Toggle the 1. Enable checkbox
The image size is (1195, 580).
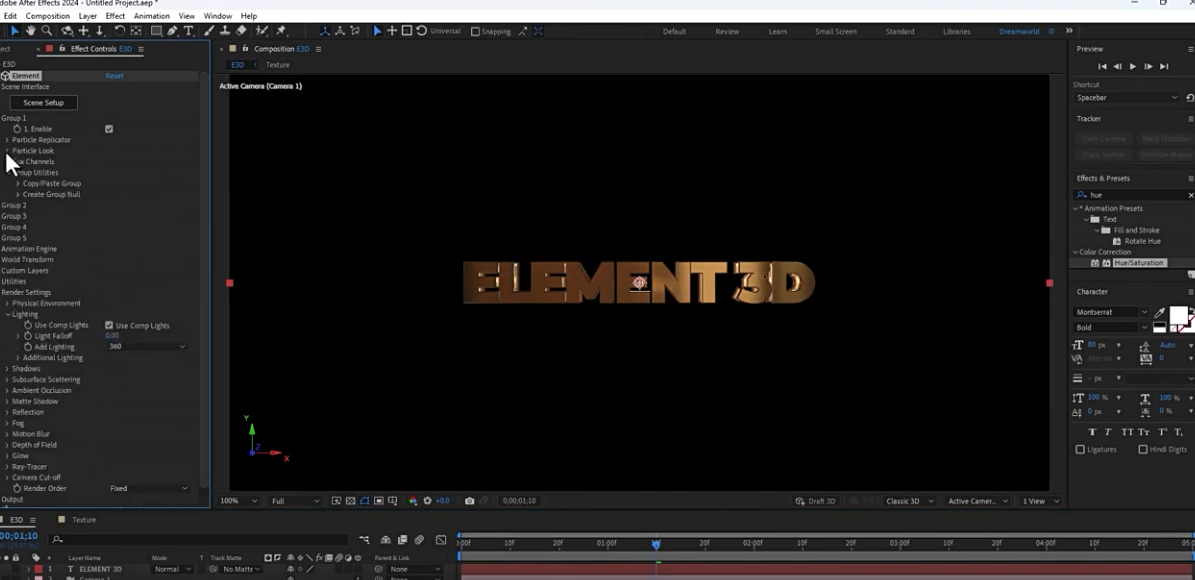click(109, 129)
